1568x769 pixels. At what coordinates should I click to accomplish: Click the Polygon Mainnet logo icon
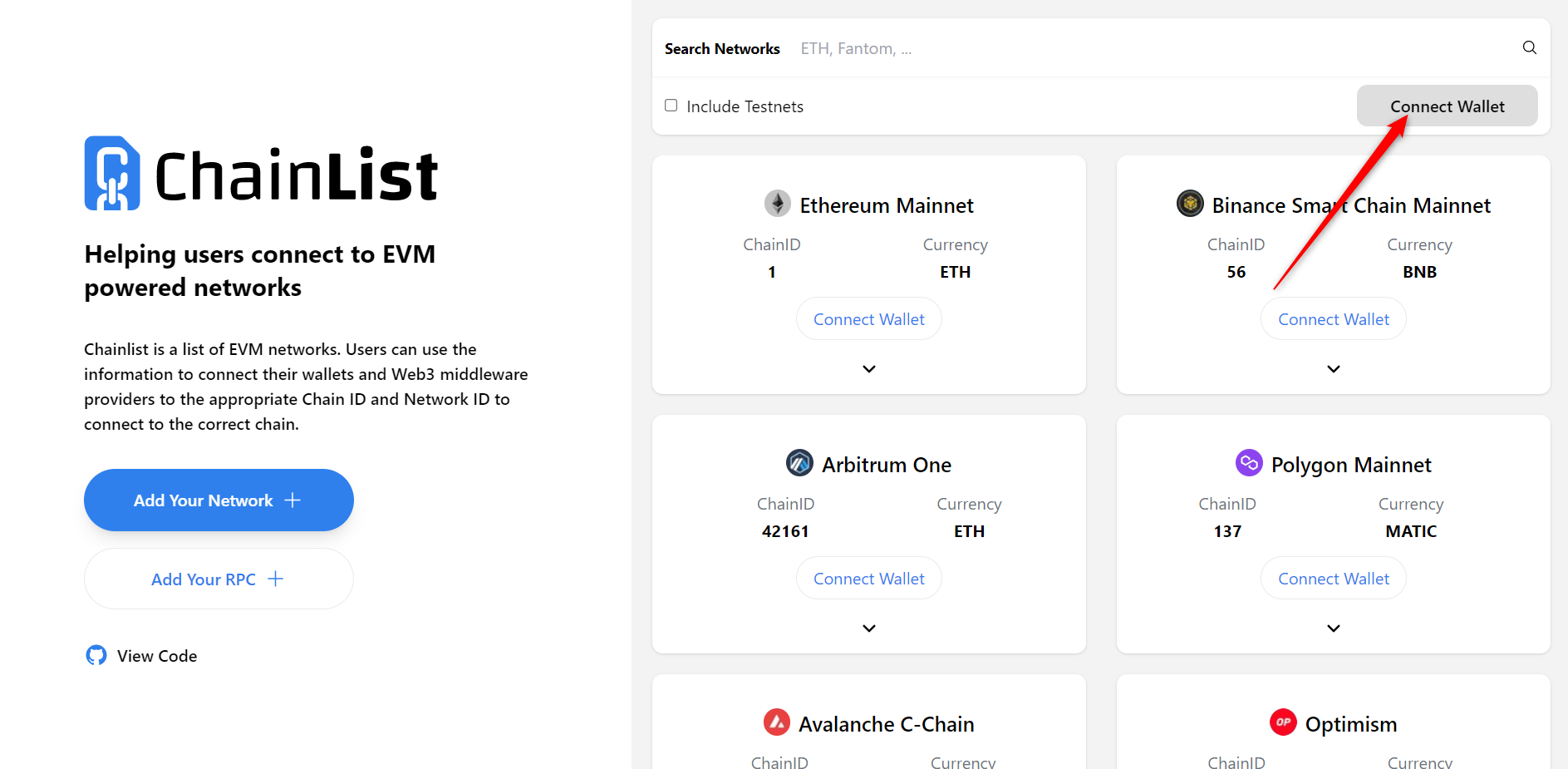pos(1249,462)
